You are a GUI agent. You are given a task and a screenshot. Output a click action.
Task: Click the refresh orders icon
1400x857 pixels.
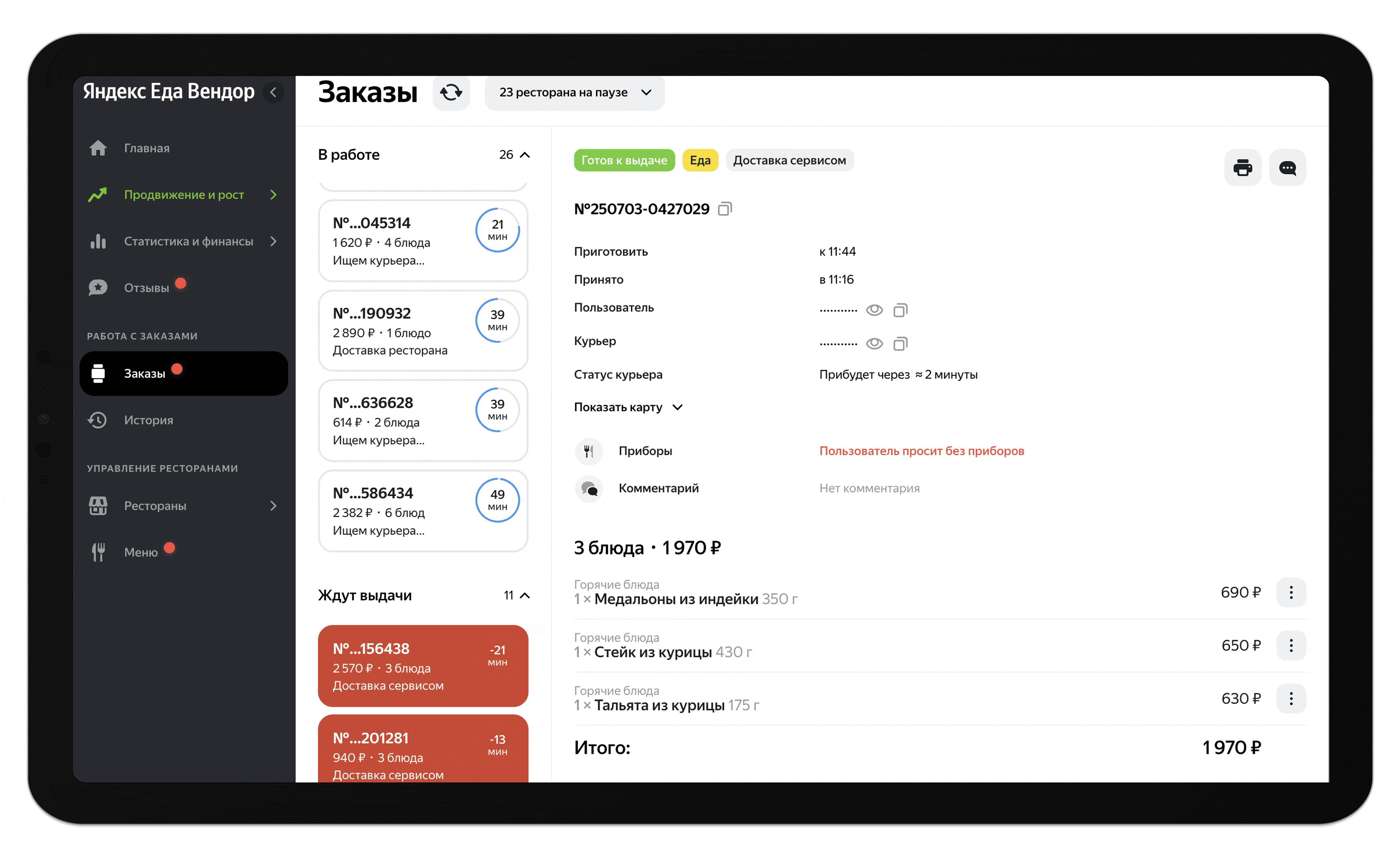(451, 92)
